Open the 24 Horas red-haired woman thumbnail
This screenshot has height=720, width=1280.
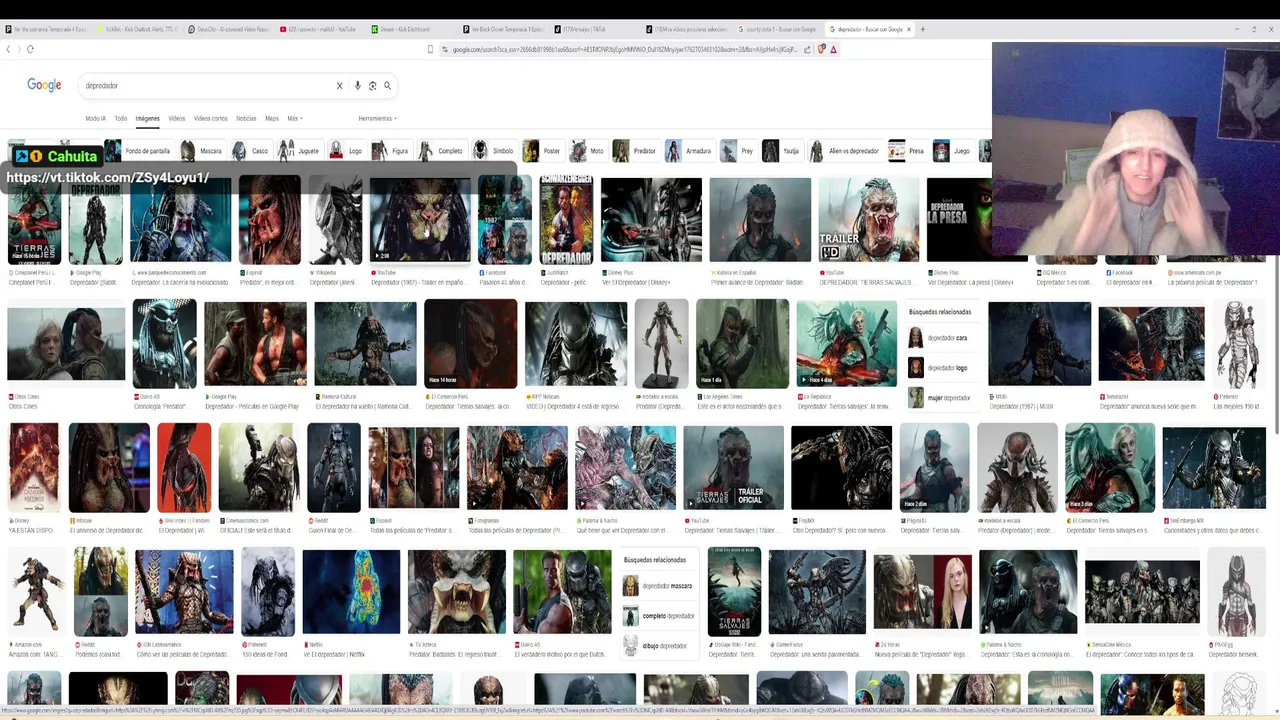coord(922,591)
